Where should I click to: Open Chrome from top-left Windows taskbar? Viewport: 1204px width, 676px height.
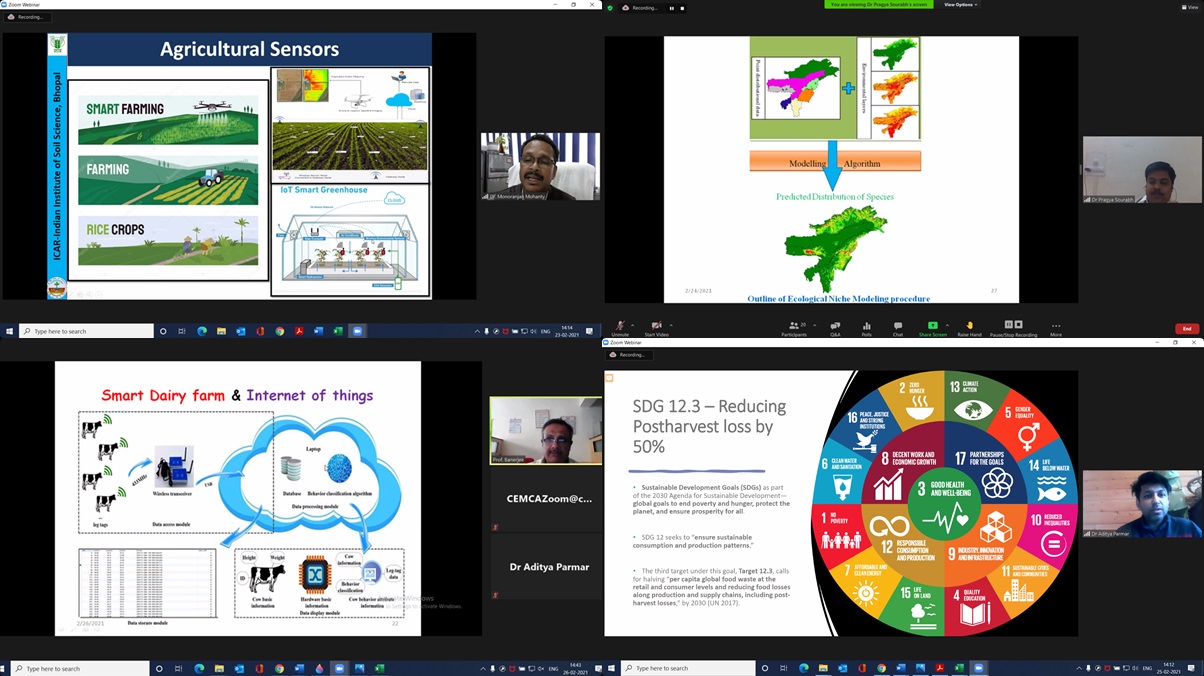pyautogui.click(x=279, y=331)
